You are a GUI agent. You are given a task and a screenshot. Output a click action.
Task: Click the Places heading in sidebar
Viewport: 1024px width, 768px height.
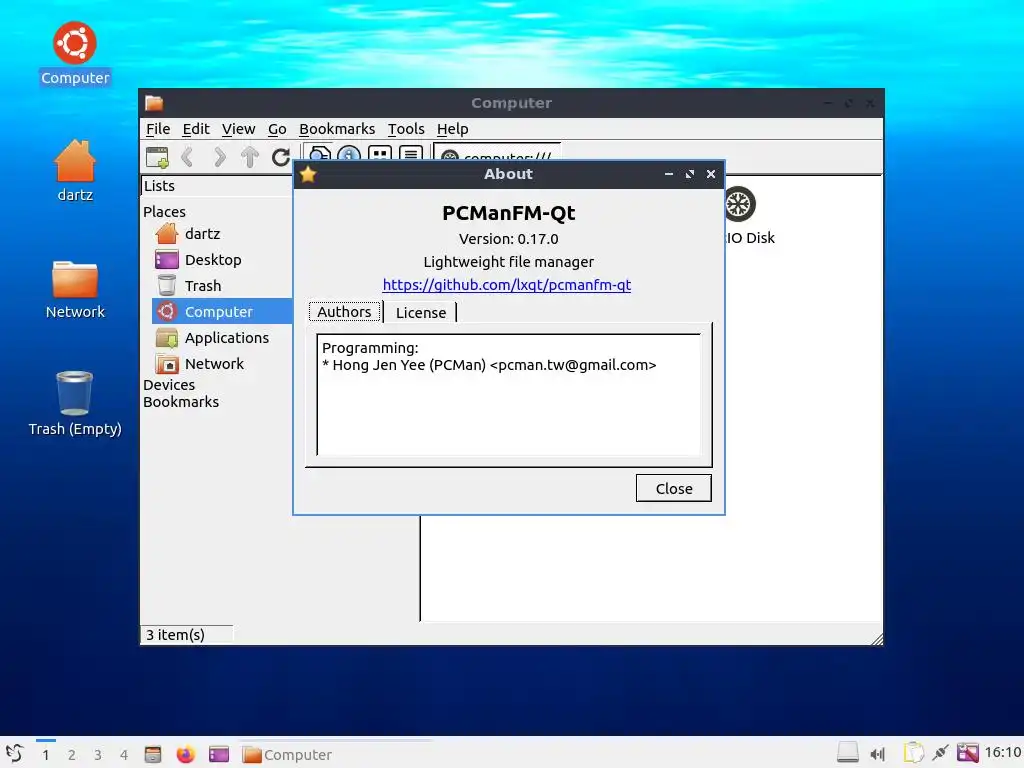tap(165, 212)
